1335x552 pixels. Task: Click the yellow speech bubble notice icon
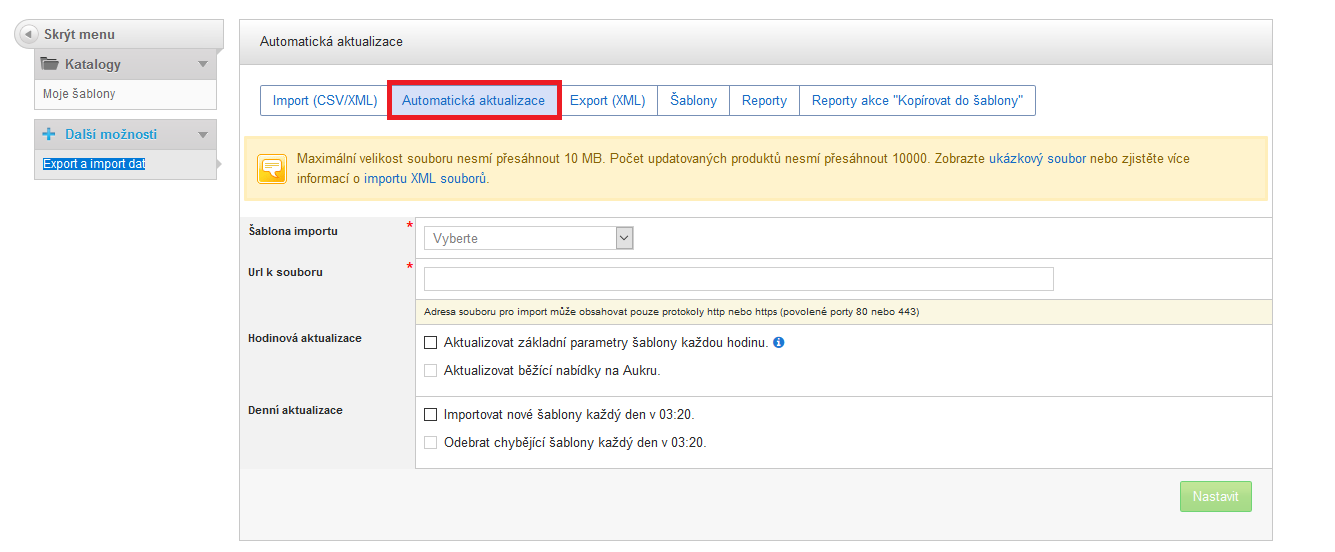click(271, 168)
